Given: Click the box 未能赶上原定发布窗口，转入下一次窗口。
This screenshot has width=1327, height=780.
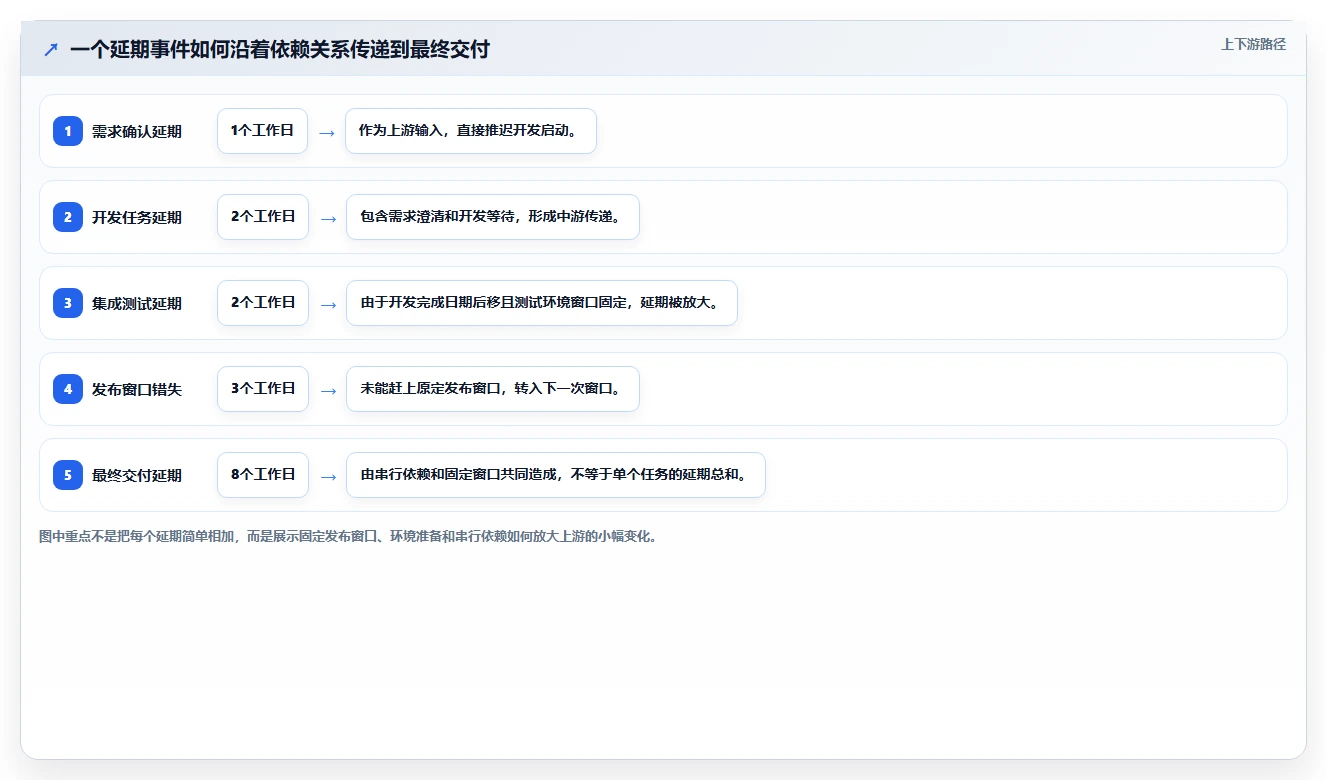Looking at the screenshot, I should tap(493, 389).
